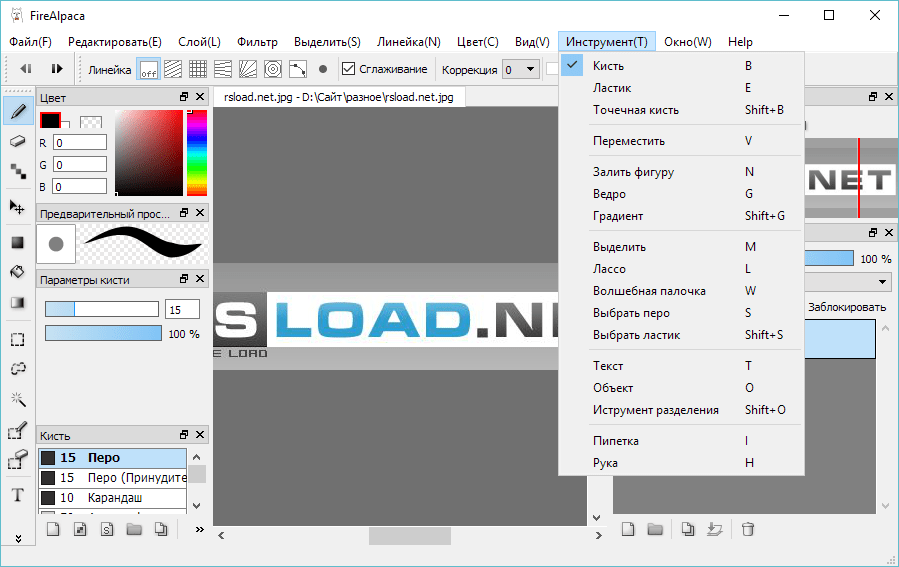
Task: Enable the concentric circle ruler icon
Action: tap(273, 69)
